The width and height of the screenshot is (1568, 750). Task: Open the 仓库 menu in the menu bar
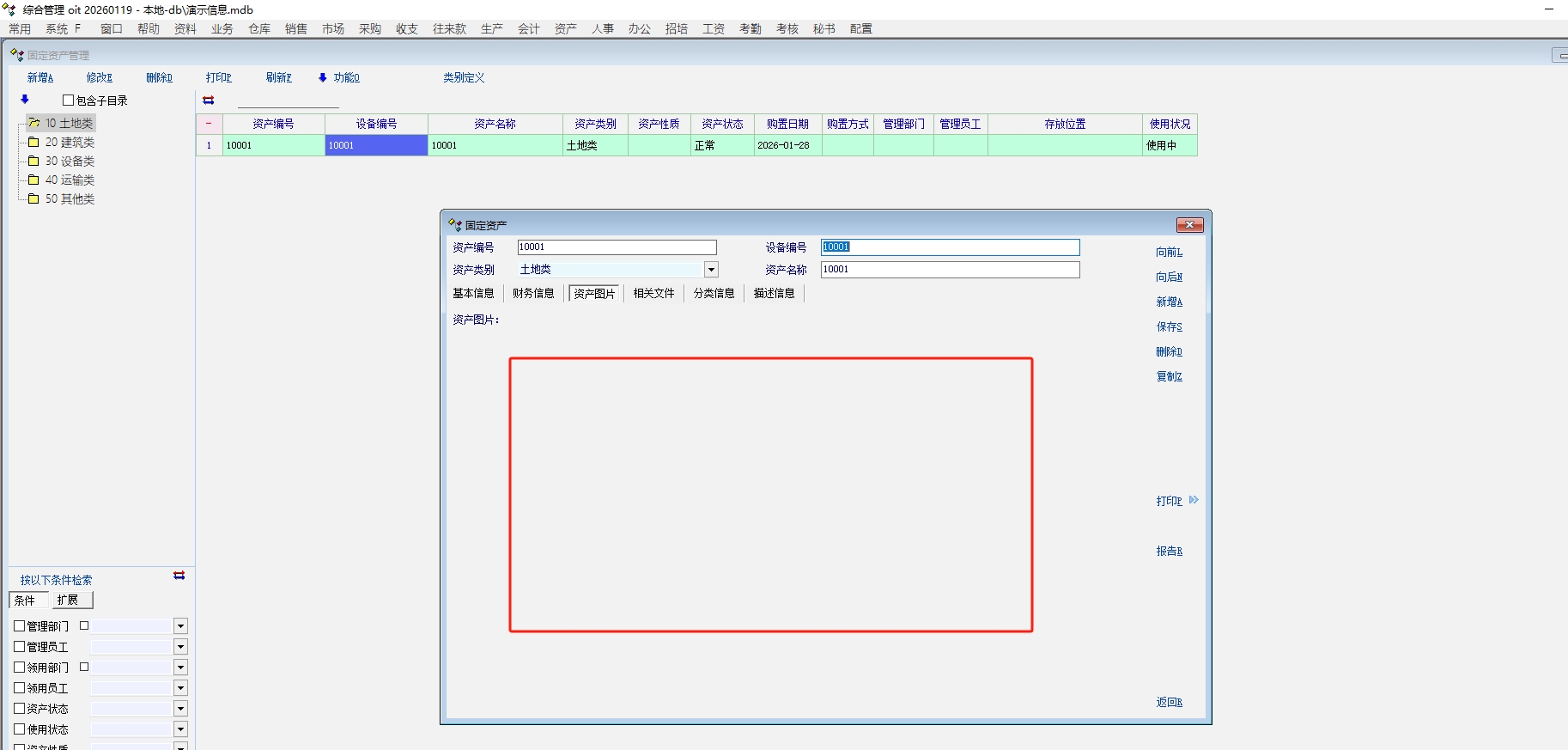tap(259, 28)
